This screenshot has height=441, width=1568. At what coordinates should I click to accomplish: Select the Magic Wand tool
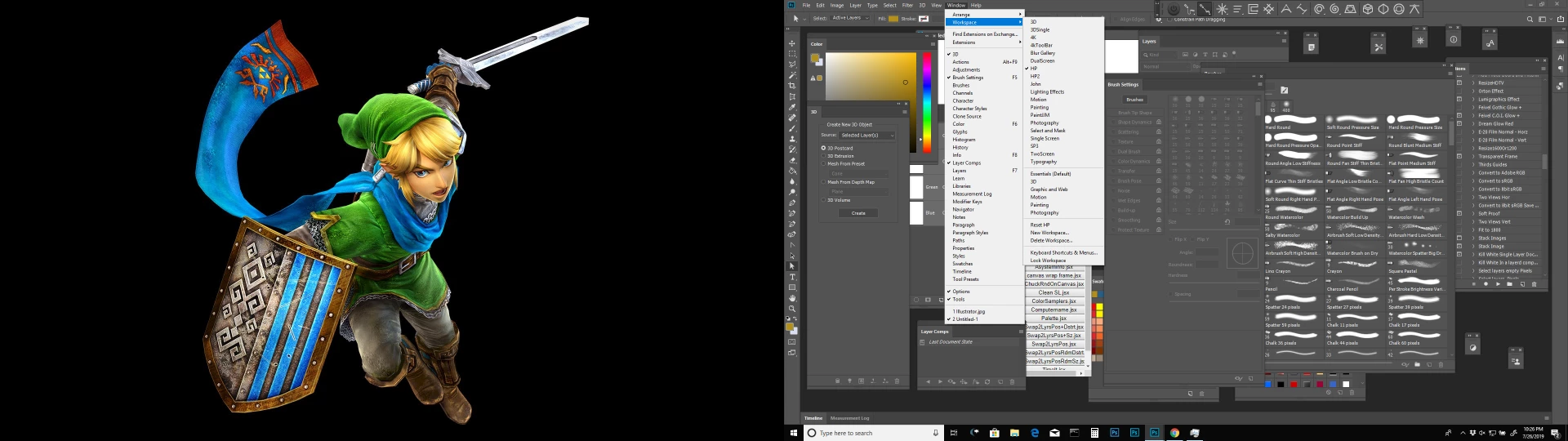click(791, 75)
